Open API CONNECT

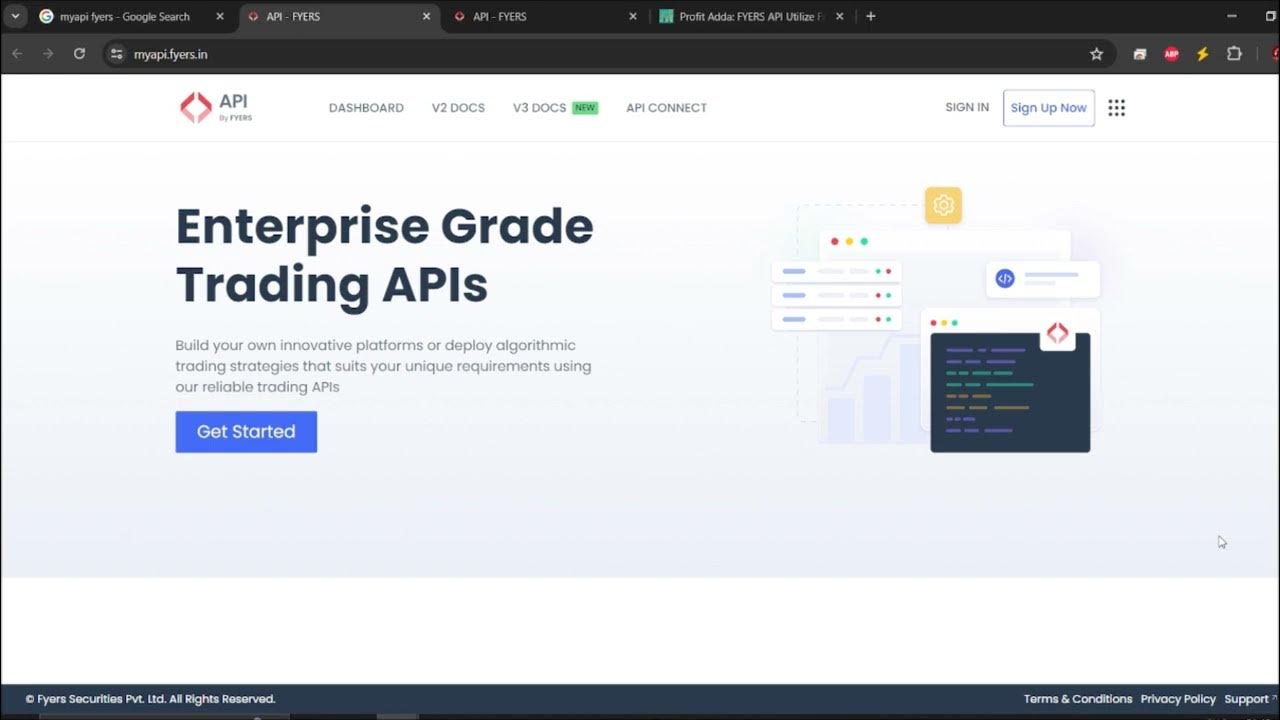(666, 108)
